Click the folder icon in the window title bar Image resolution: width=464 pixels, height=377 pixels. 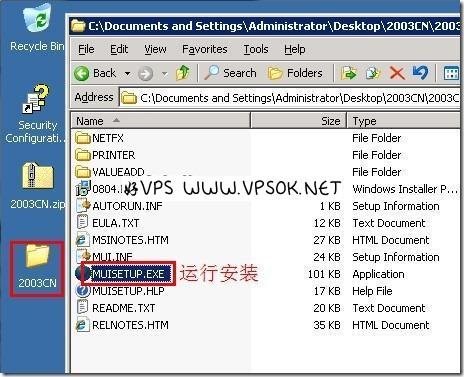pos(78,26)
